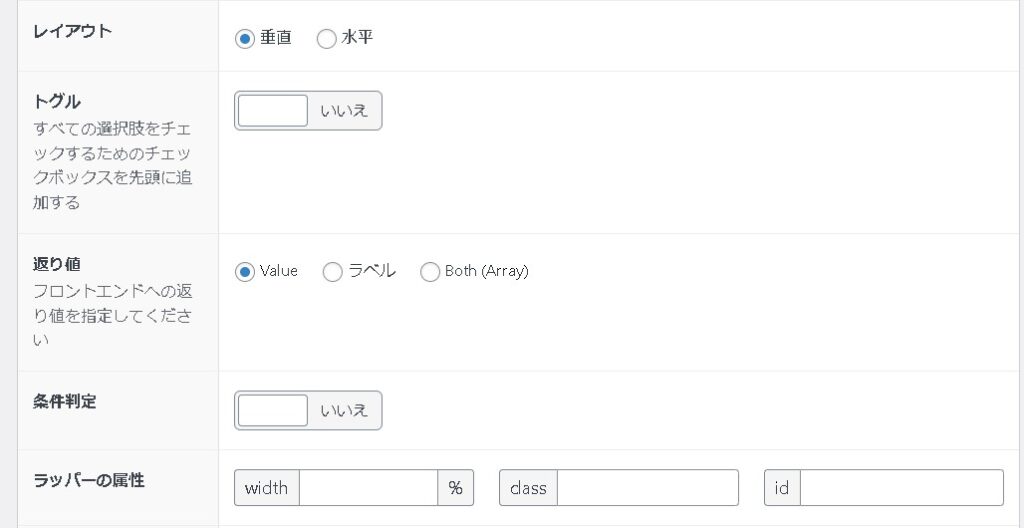Choose Value as the return value

pos(245,272)
